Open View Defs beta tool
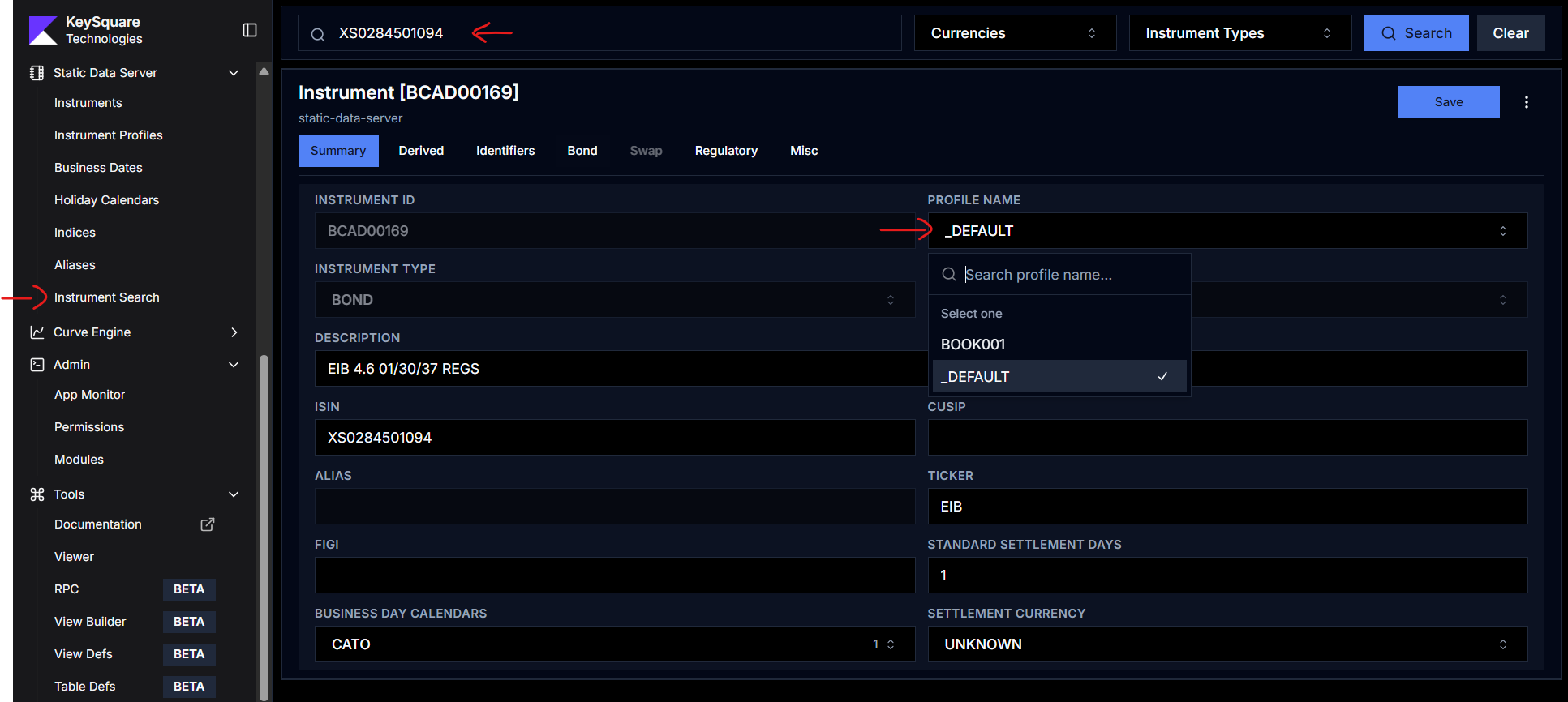Screen dimensions: 1568x702 pos(84,654)
